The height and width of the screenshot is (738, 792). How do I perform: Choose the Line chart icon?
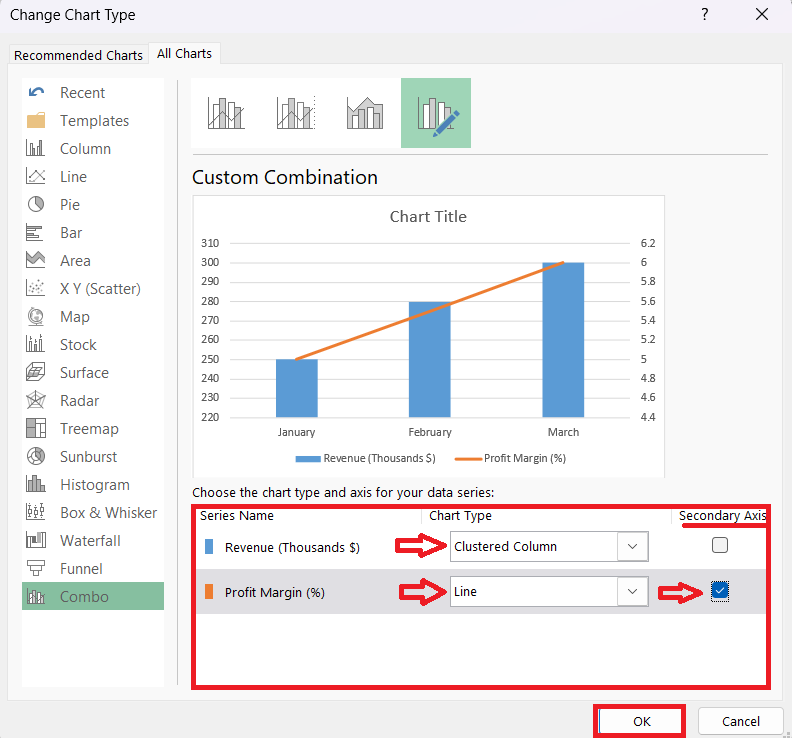pyautogui.click(x=36, y=176)
